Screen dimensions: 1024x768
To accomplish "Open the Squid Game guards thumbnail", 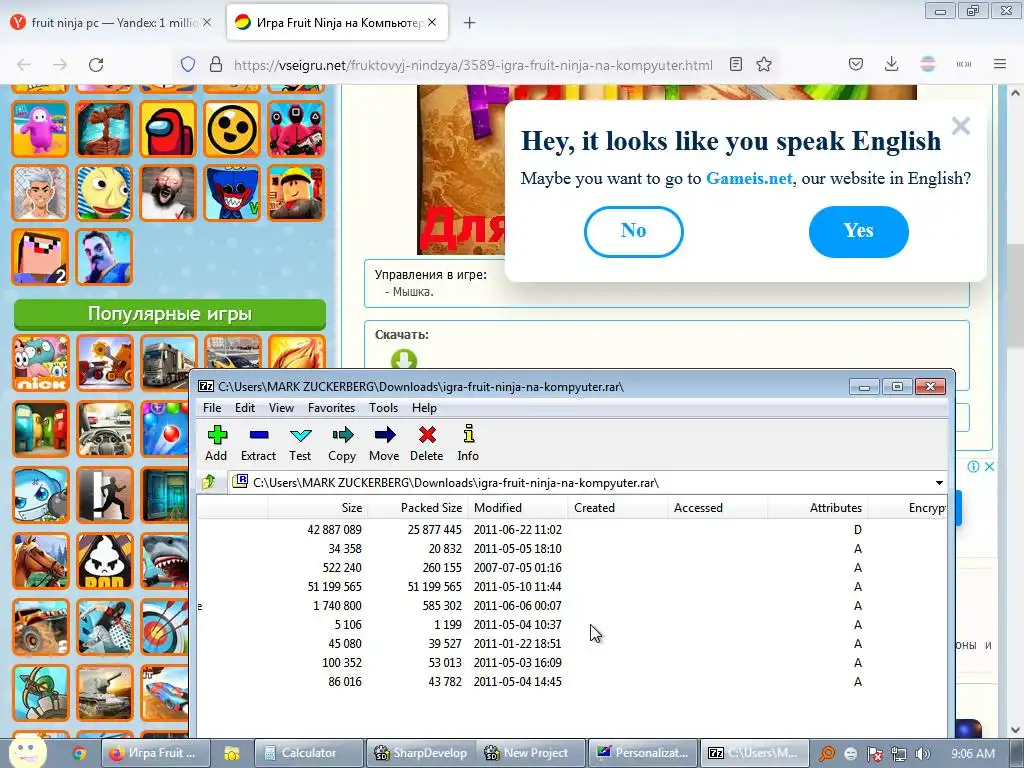I will pyautogui.click(x=296, y=129).
